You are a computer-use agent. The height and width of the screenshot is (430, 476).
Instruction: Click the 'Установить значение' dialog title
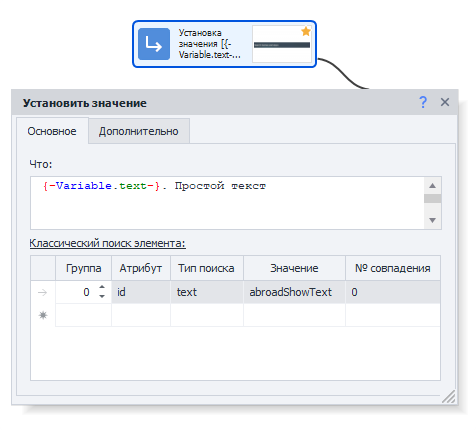click(x=85, y=103)
